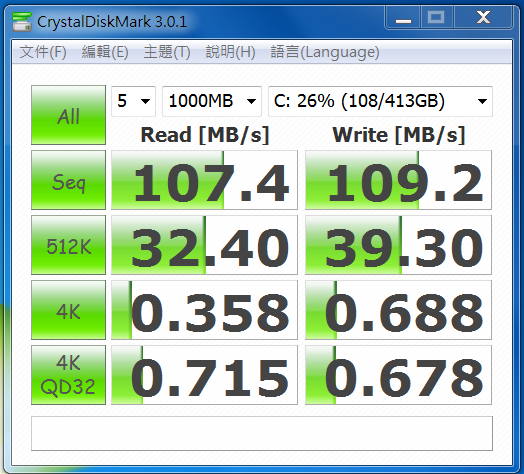Click the 512K write result 39.30
Viewport: 524px width, 474px height.
pos(398,245)
